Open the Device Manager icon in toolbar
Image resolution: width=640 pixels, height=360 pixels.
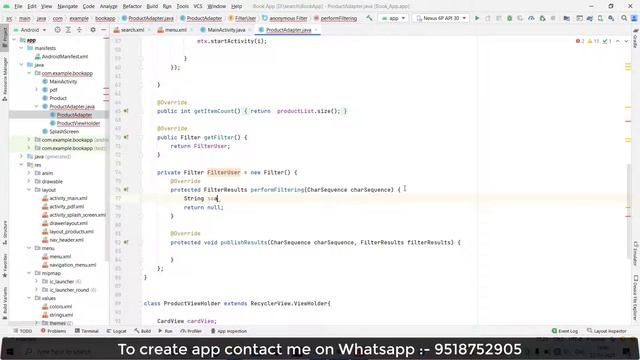pyautogui.click(x=600, y=18)
